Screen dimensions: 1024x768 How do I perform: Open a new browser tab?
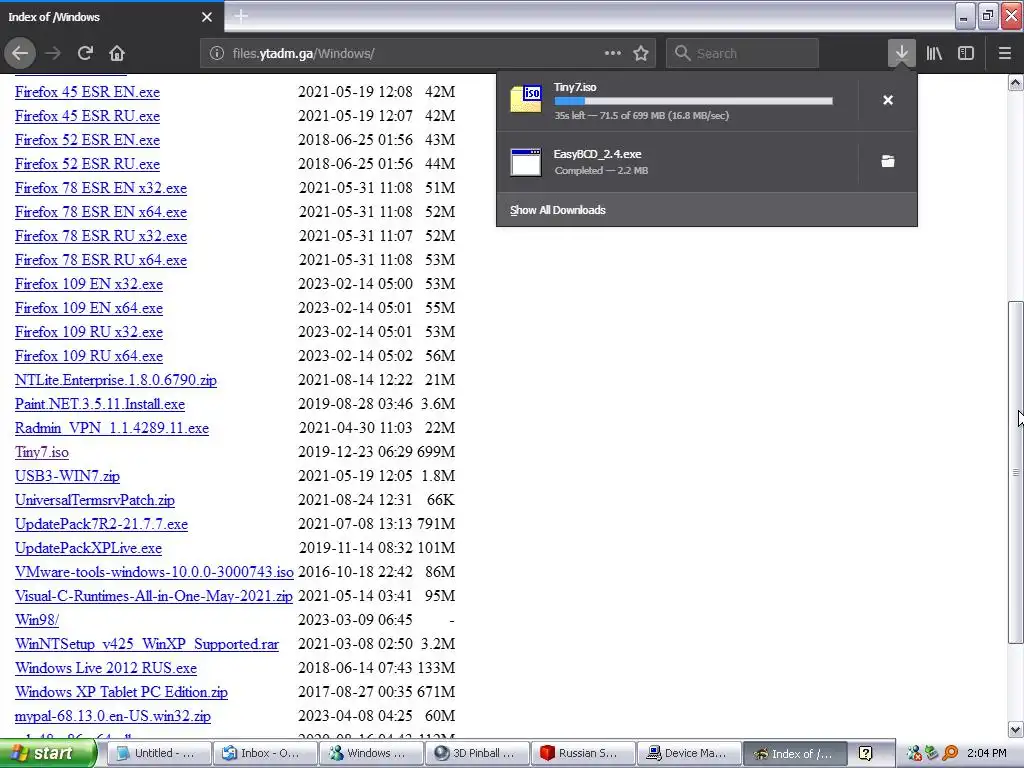point(241,16)
